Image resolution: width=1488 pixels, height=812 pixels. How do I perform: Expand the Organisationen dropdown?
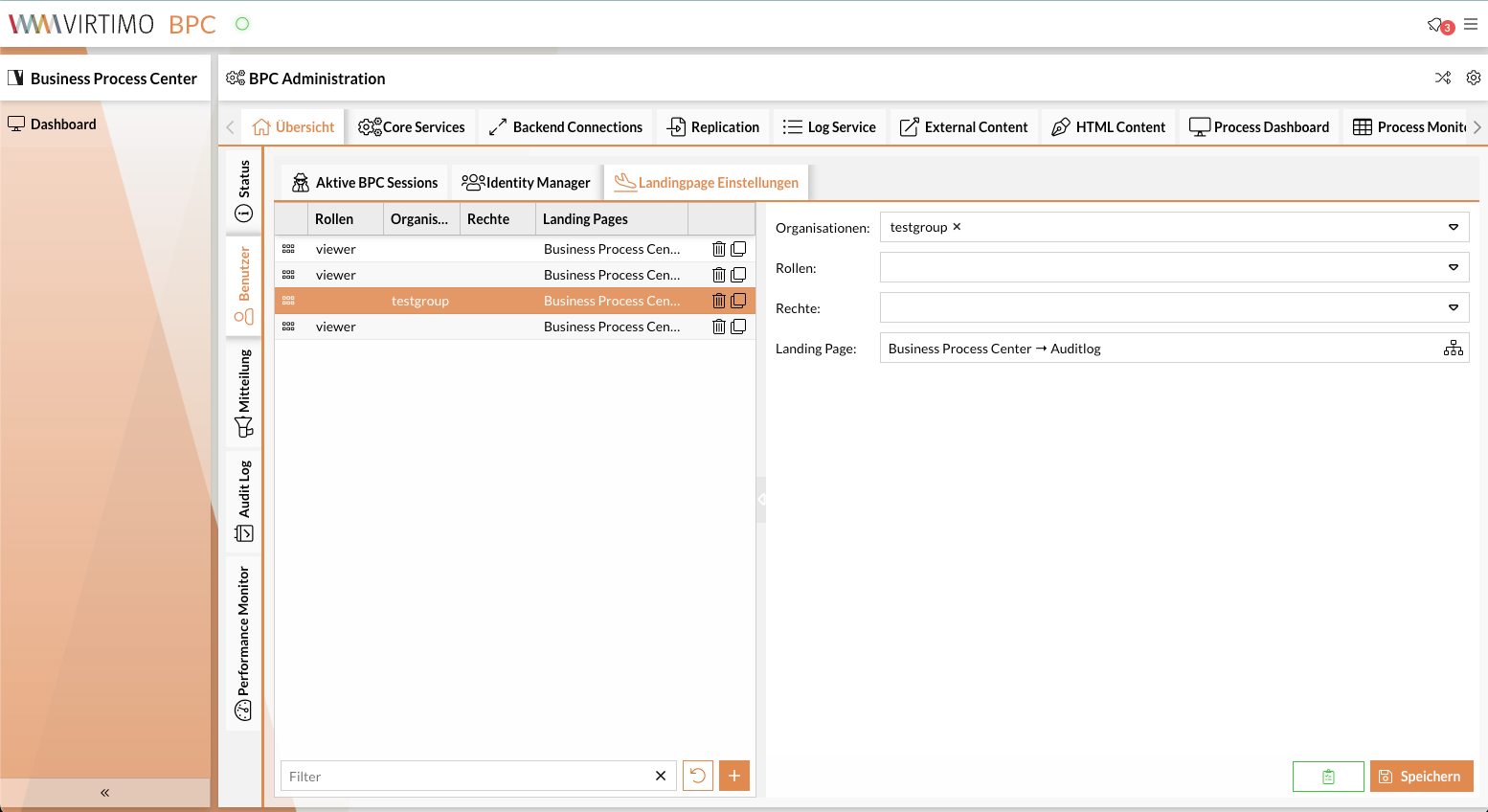point(1453,227)
